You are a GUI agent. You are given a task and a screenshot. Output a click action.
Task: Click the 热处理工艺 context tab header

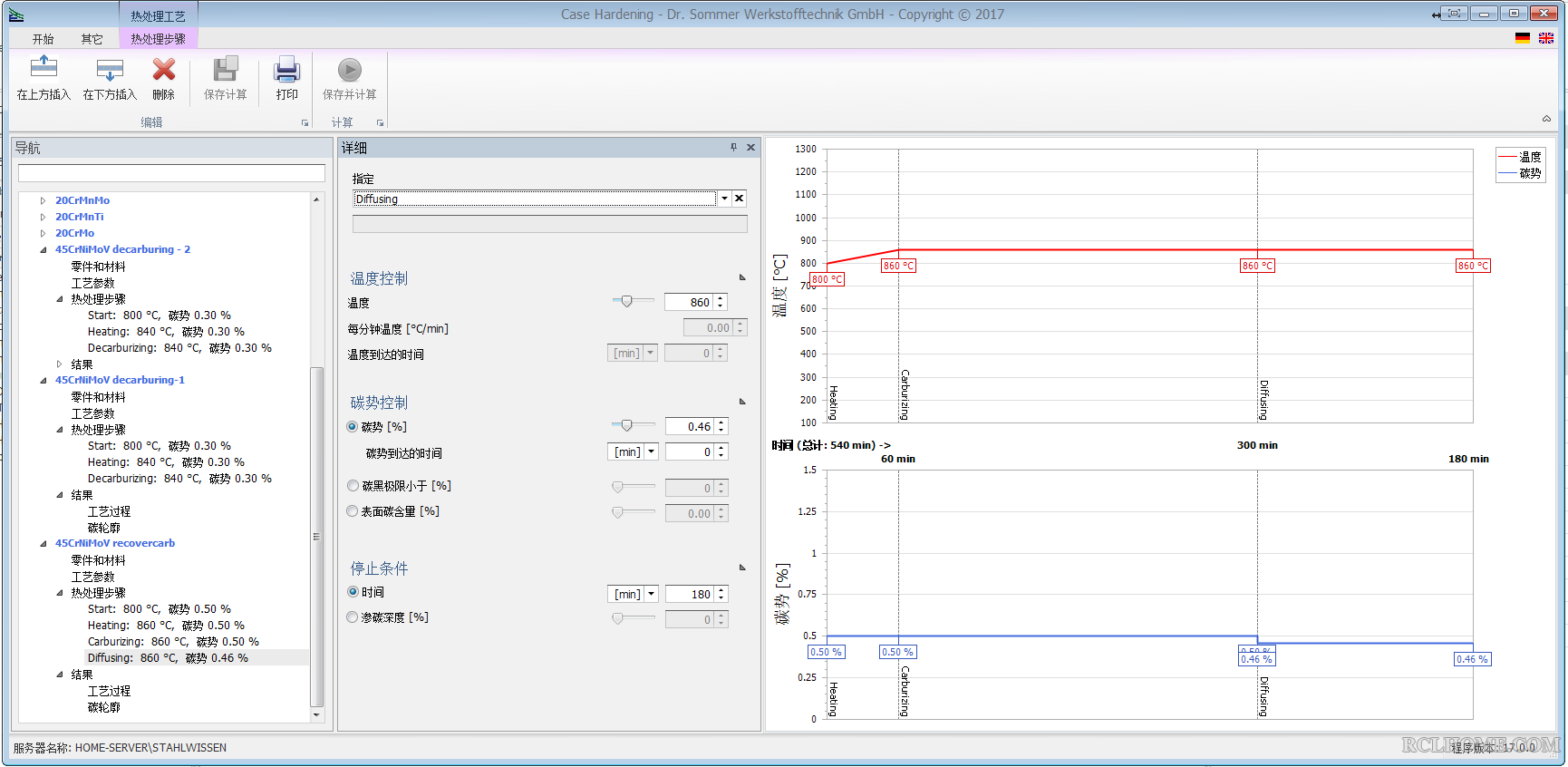pyautogui.click(x=158, y=15)
